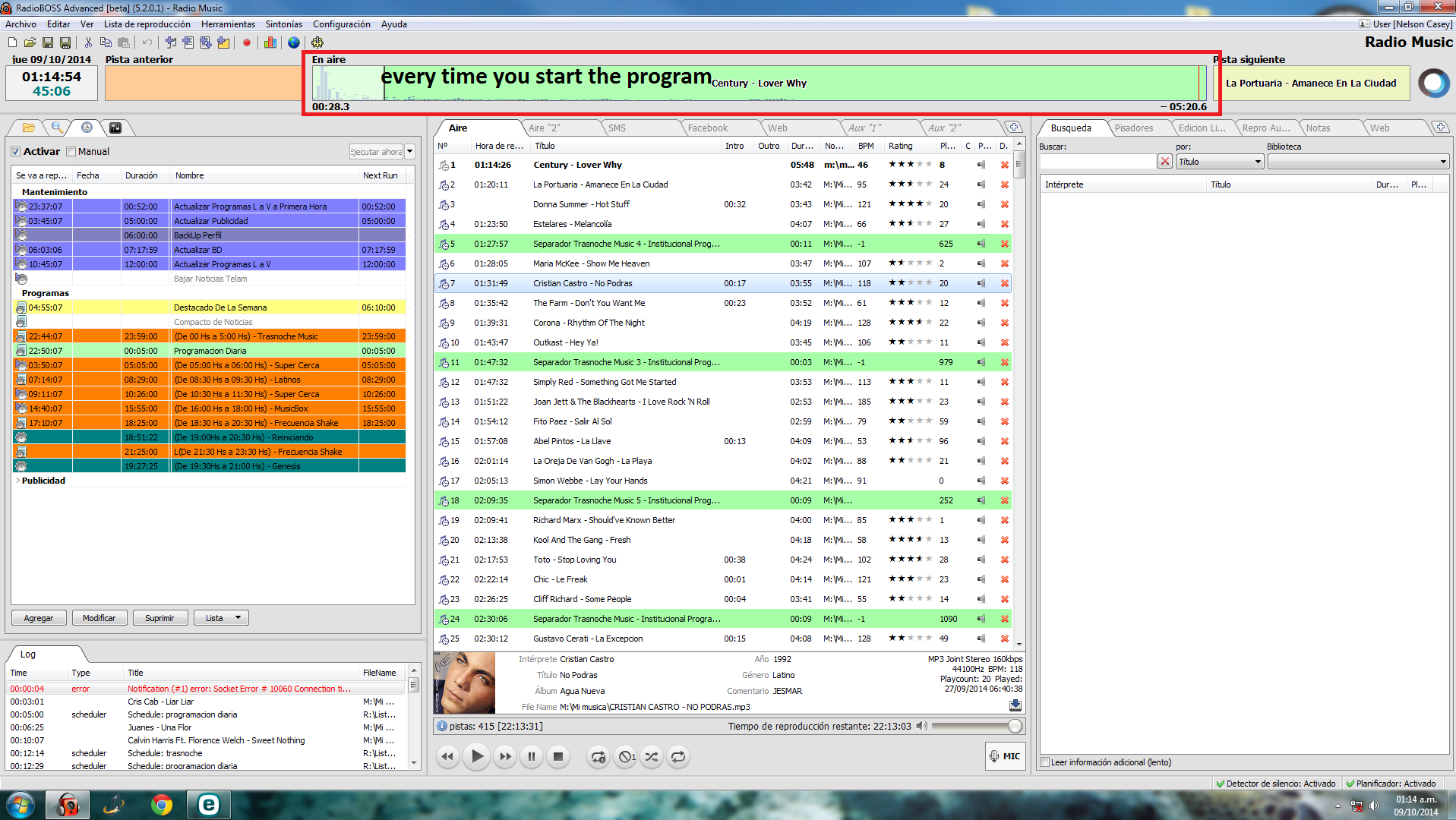Enable the Manual checkbox
Screen dimensions: 1456x820
[71, 152]
